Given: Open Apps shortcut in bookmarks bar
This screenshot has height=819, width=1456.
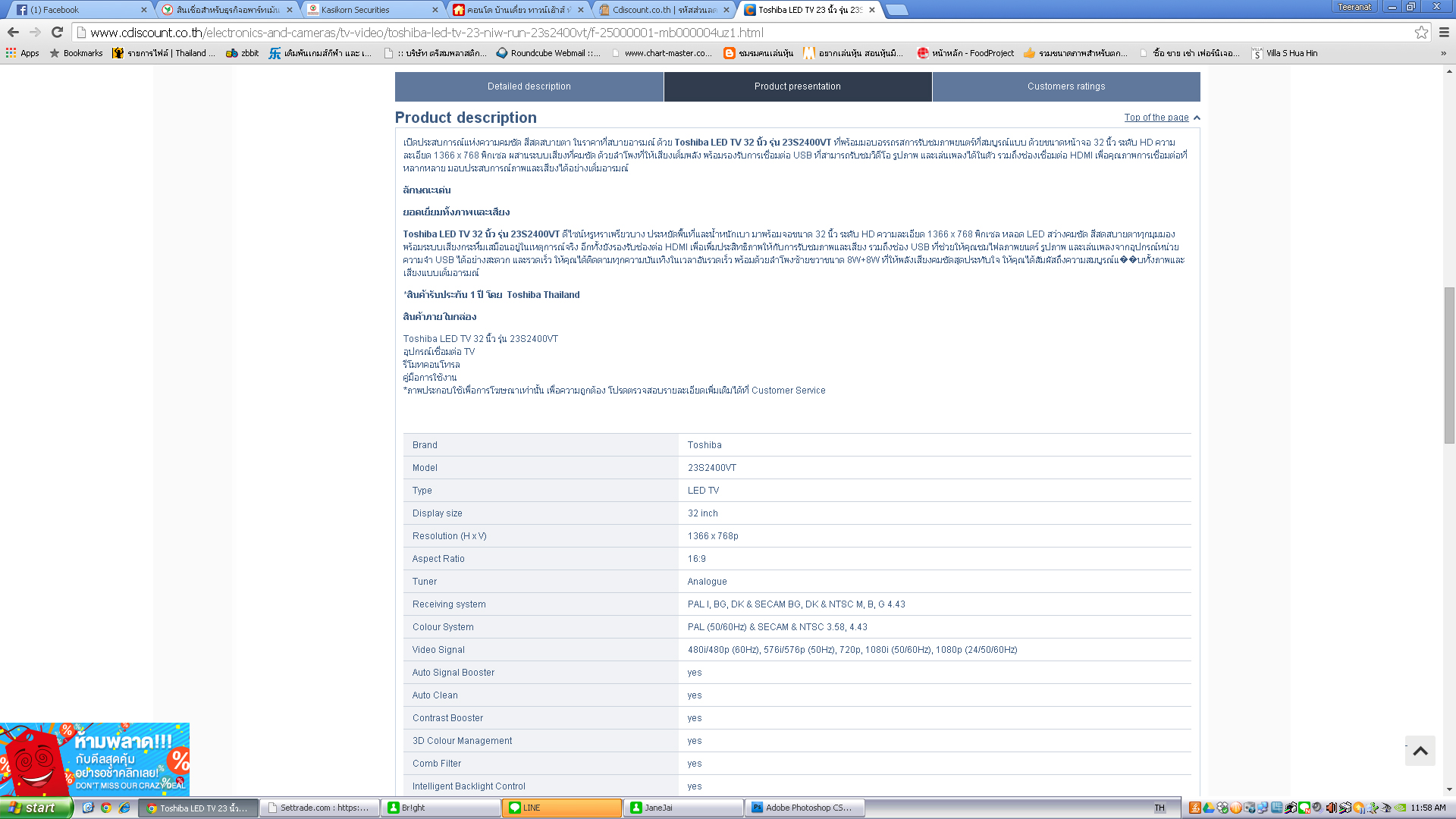Looking at the screenshot, I should (x=23, y=53).
